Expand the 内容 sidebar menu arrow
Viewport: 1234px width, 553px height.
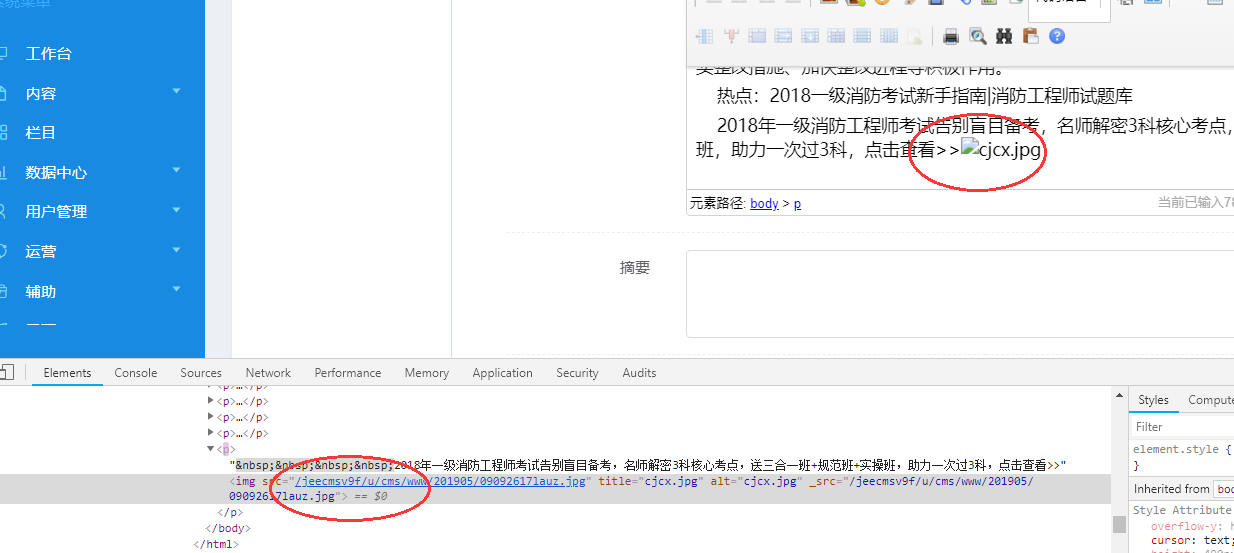point(177,91)
